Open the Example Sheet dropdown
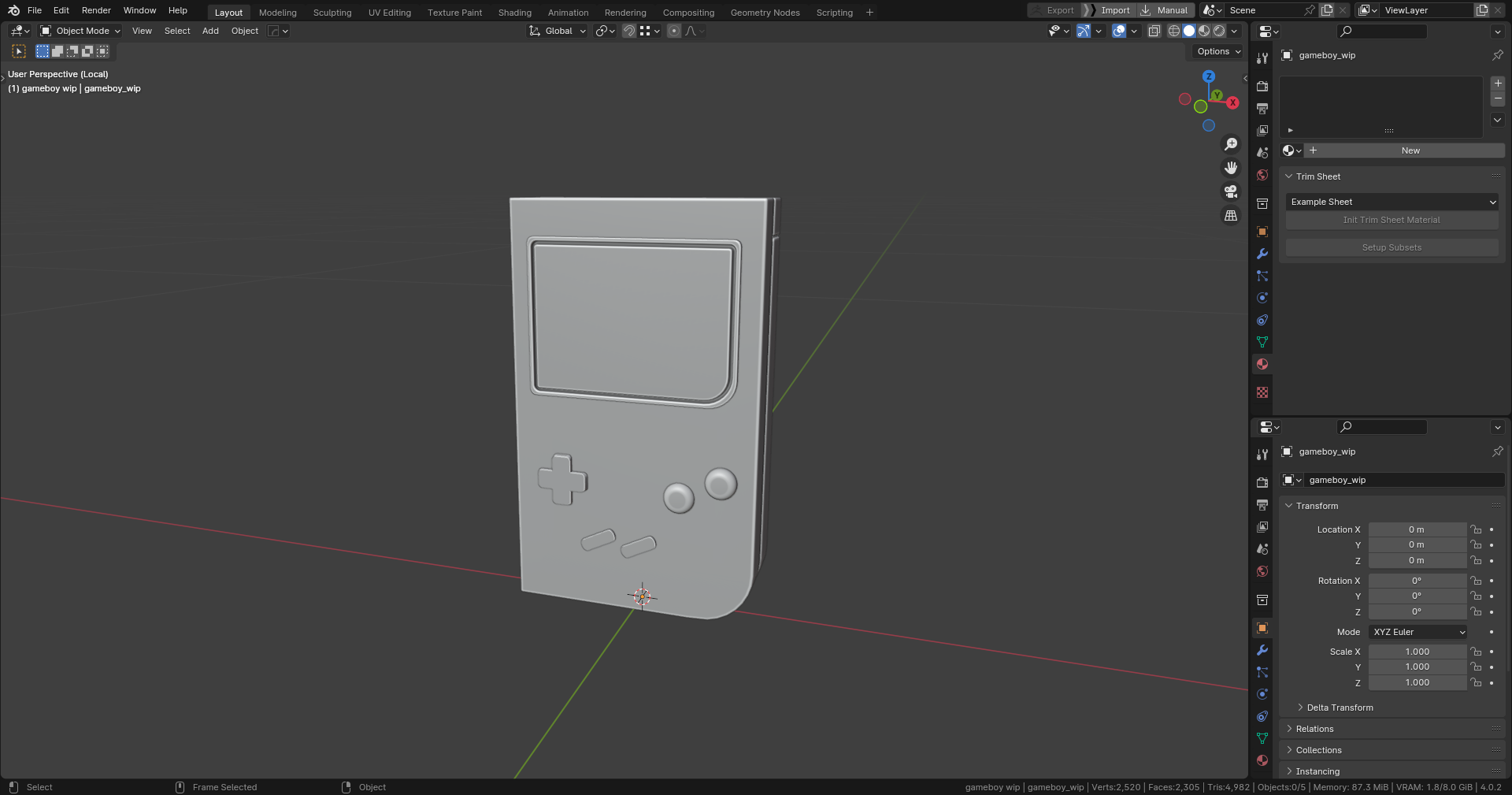This screenshot has height=795, width=1512. click(x=1392, y=202)
